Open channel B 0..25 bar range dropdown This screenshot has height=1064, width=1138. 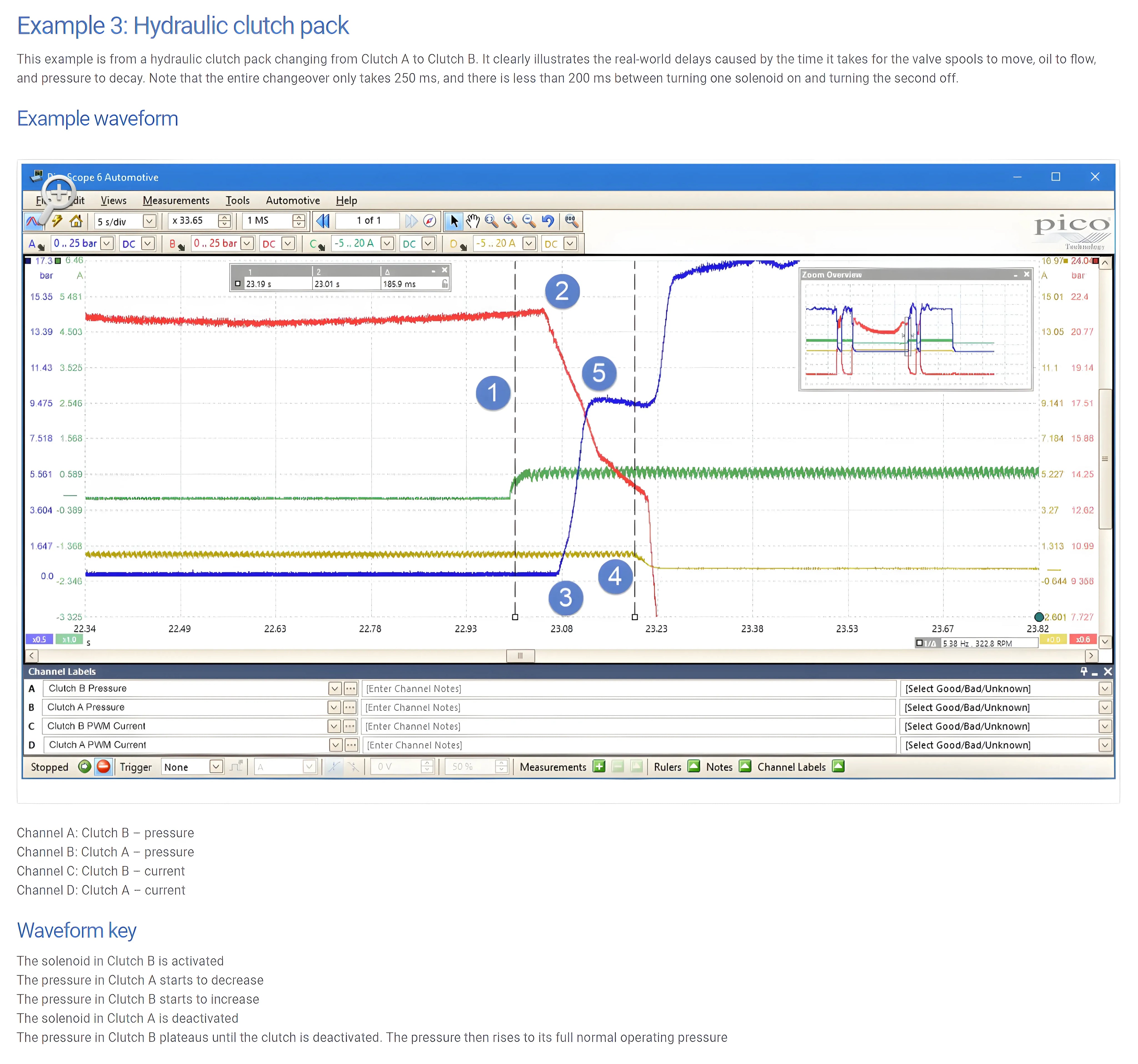click(247, 243)
